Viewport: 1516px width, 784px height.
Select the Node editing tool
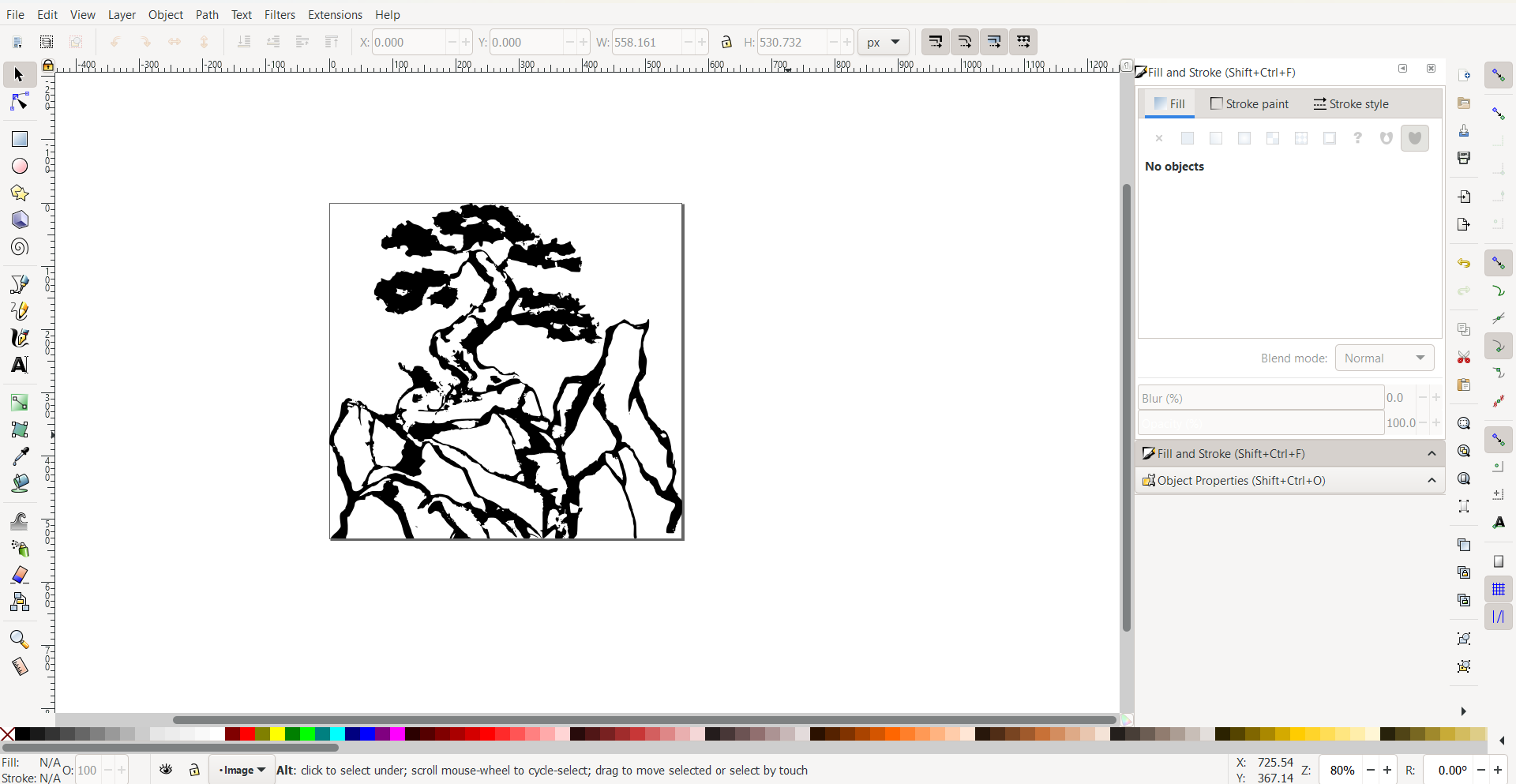pos(19,101)
